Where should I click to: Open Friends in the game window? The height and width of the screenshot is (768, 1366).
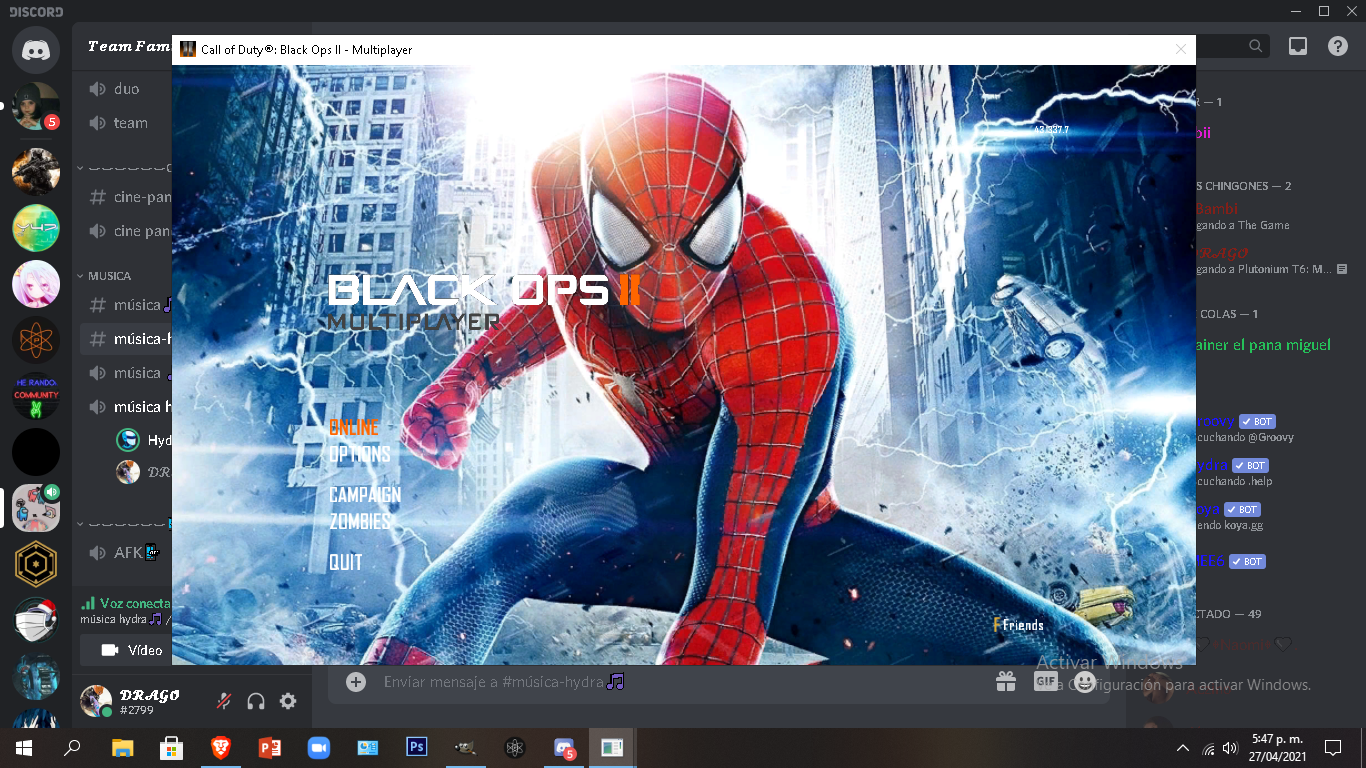1018,625
